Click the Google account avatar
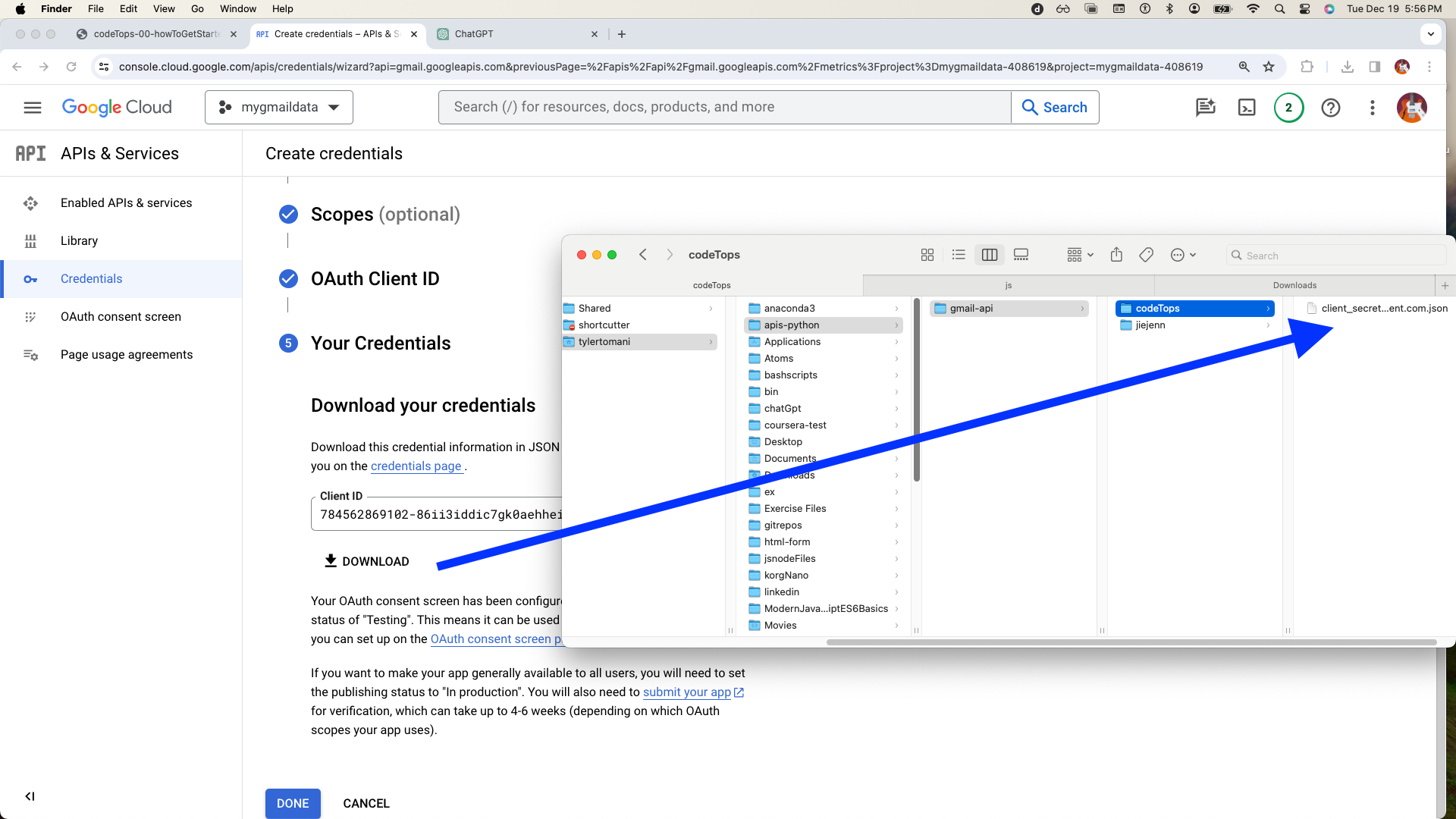Viewport: 1456px width, 819px height. 1412,108
